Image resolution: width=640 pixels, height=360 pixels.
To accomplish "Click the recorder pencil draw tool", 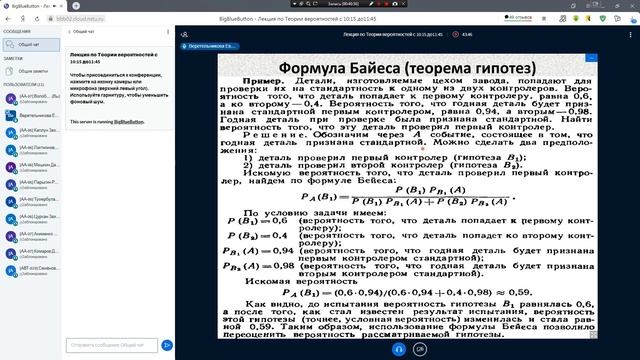I will click(x=371, y=4).
